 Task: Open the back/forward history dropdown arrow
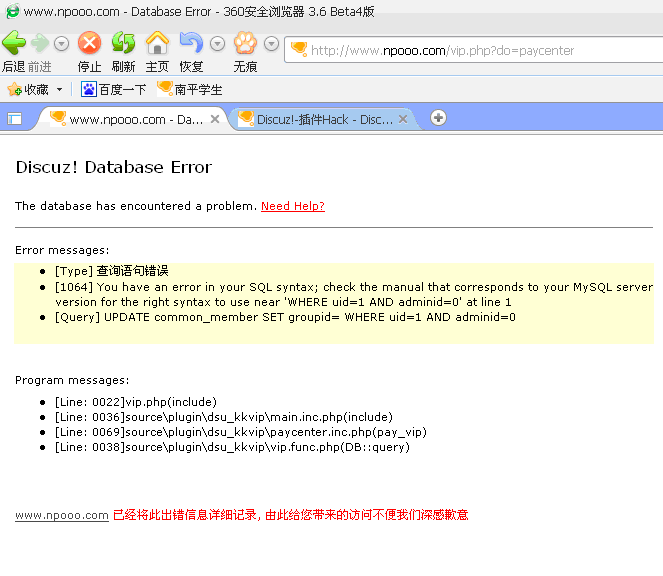(62, 44)
